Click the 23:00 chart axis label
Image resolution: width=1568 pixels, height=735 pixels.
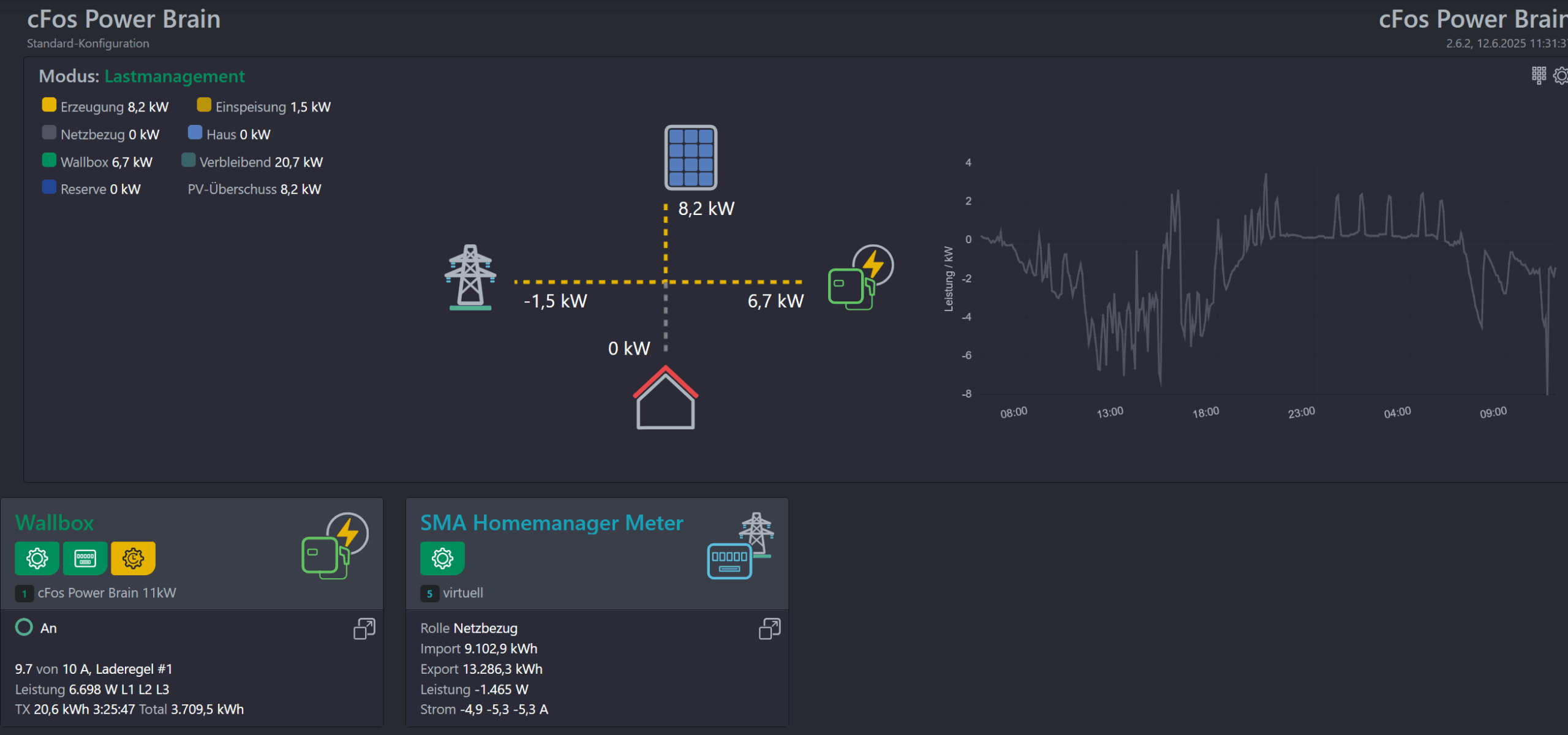click(1302, 413)
